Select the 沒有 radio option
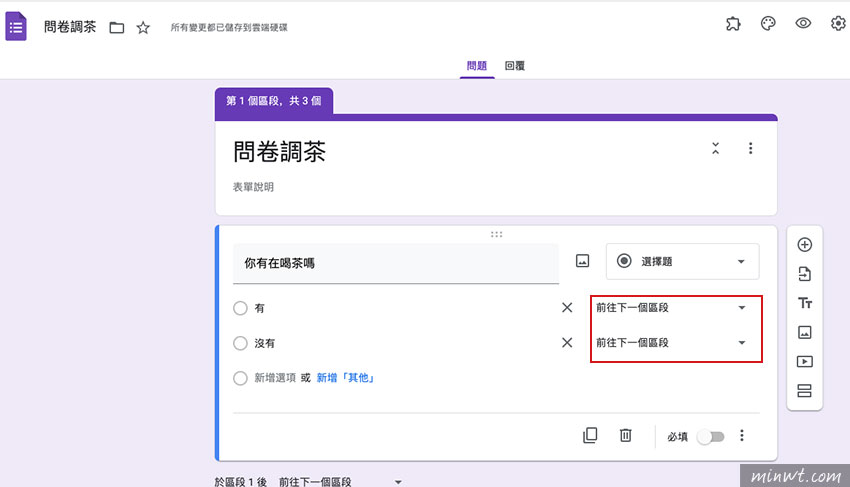Image resolution: width=850 pixels, height=487 pixels. tap(240, 343)
